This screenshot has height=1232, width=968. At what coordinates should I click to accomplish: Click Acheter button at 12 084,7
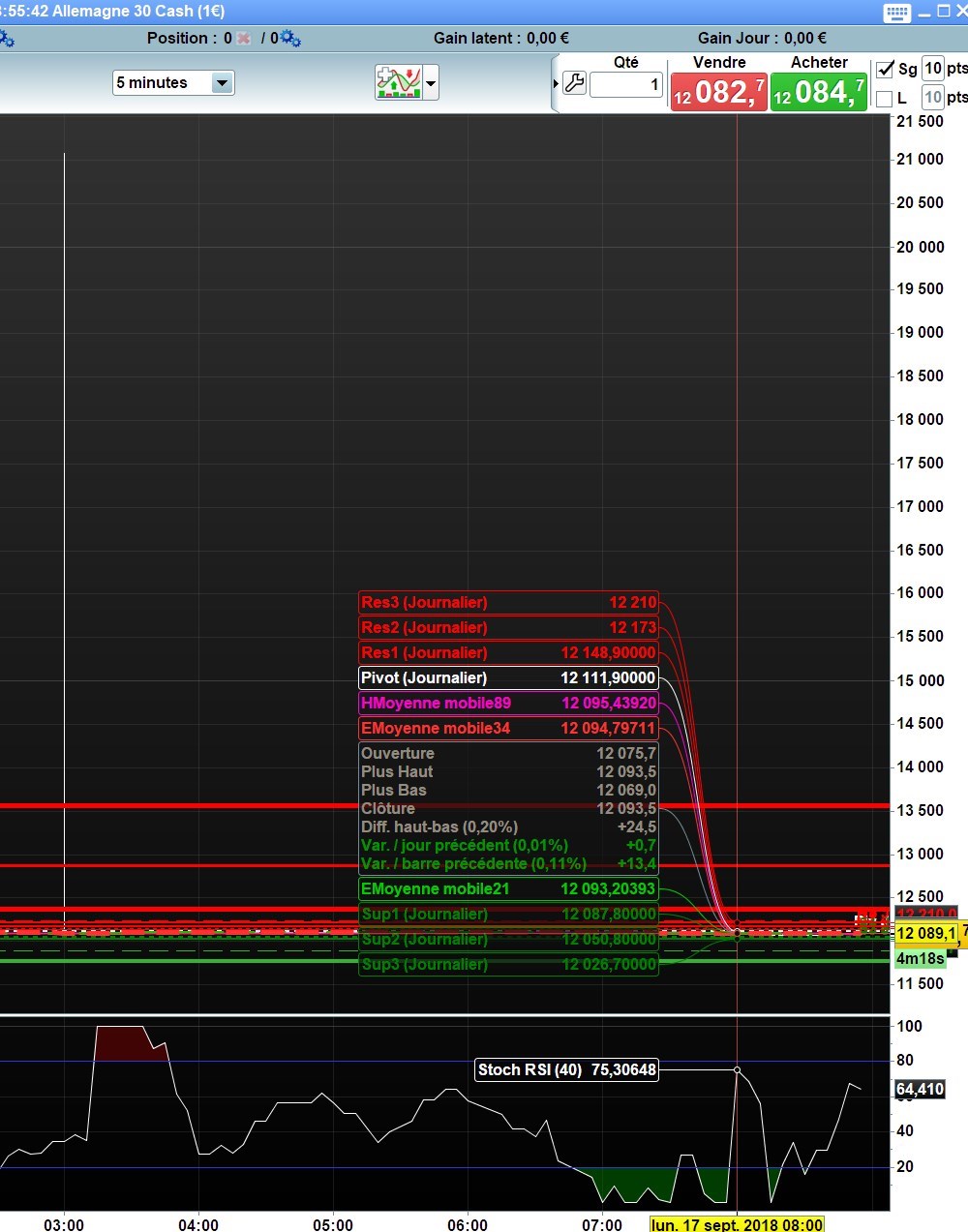[819, 92]
